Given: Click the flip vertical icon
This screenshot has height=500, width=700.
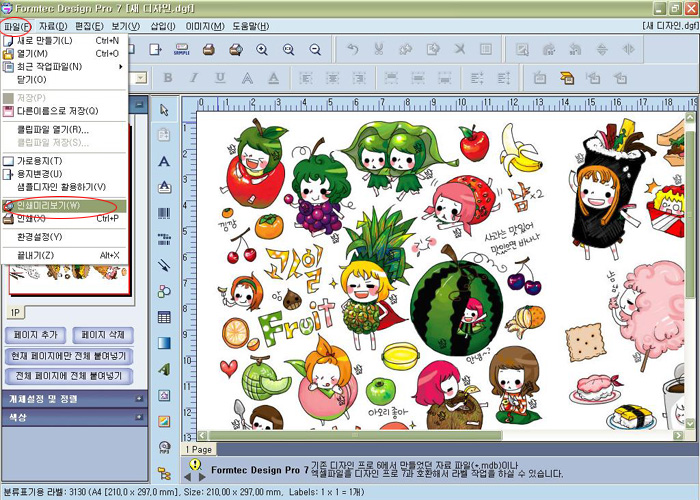Looking at the screenshot, I should [602, 49].
